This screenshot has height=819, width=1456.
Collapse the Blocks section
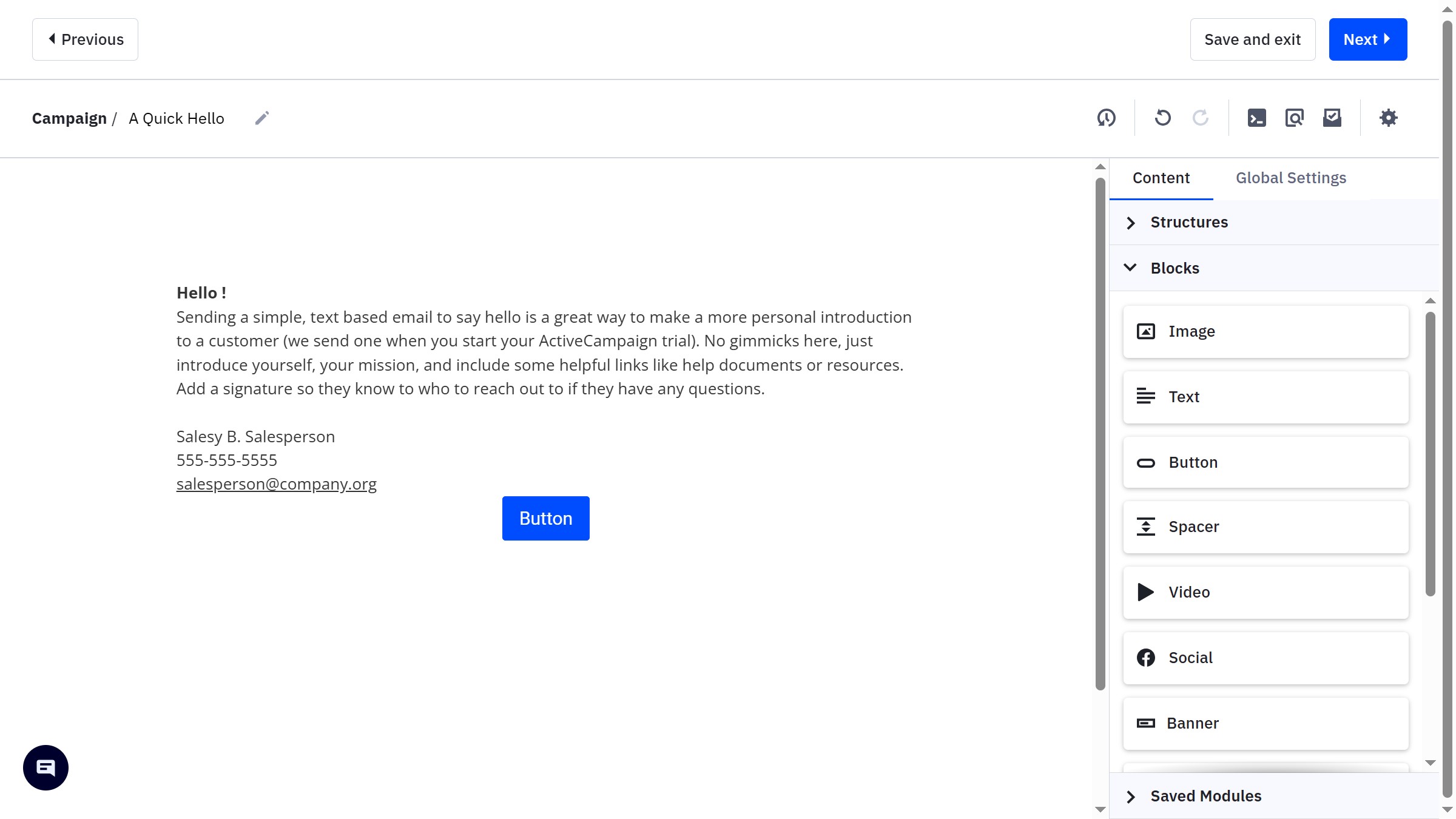click(1174, 268)
